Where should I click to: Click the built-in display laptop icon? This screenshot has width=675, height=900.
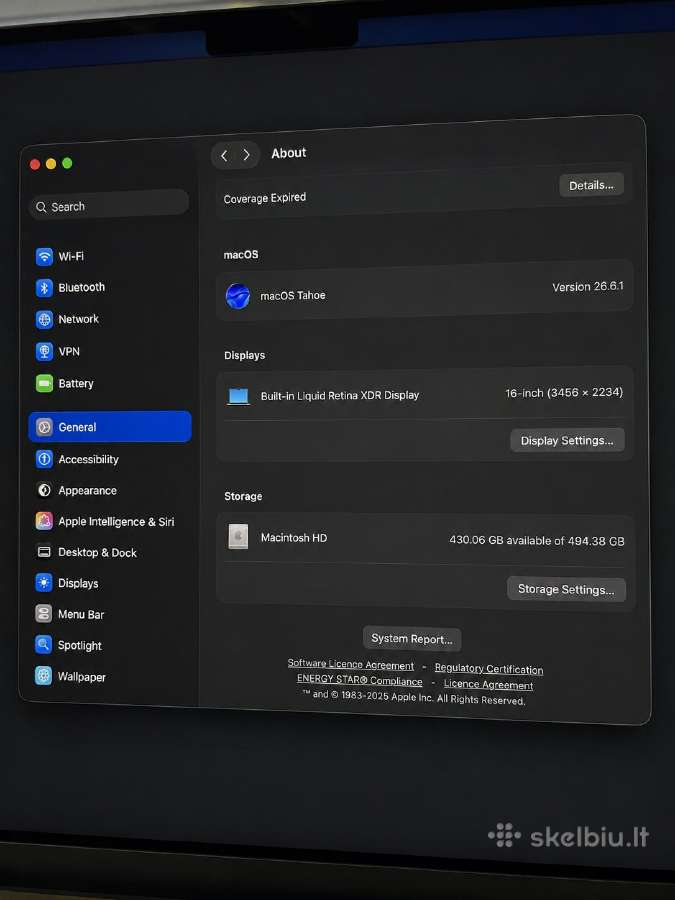point(238,397)
